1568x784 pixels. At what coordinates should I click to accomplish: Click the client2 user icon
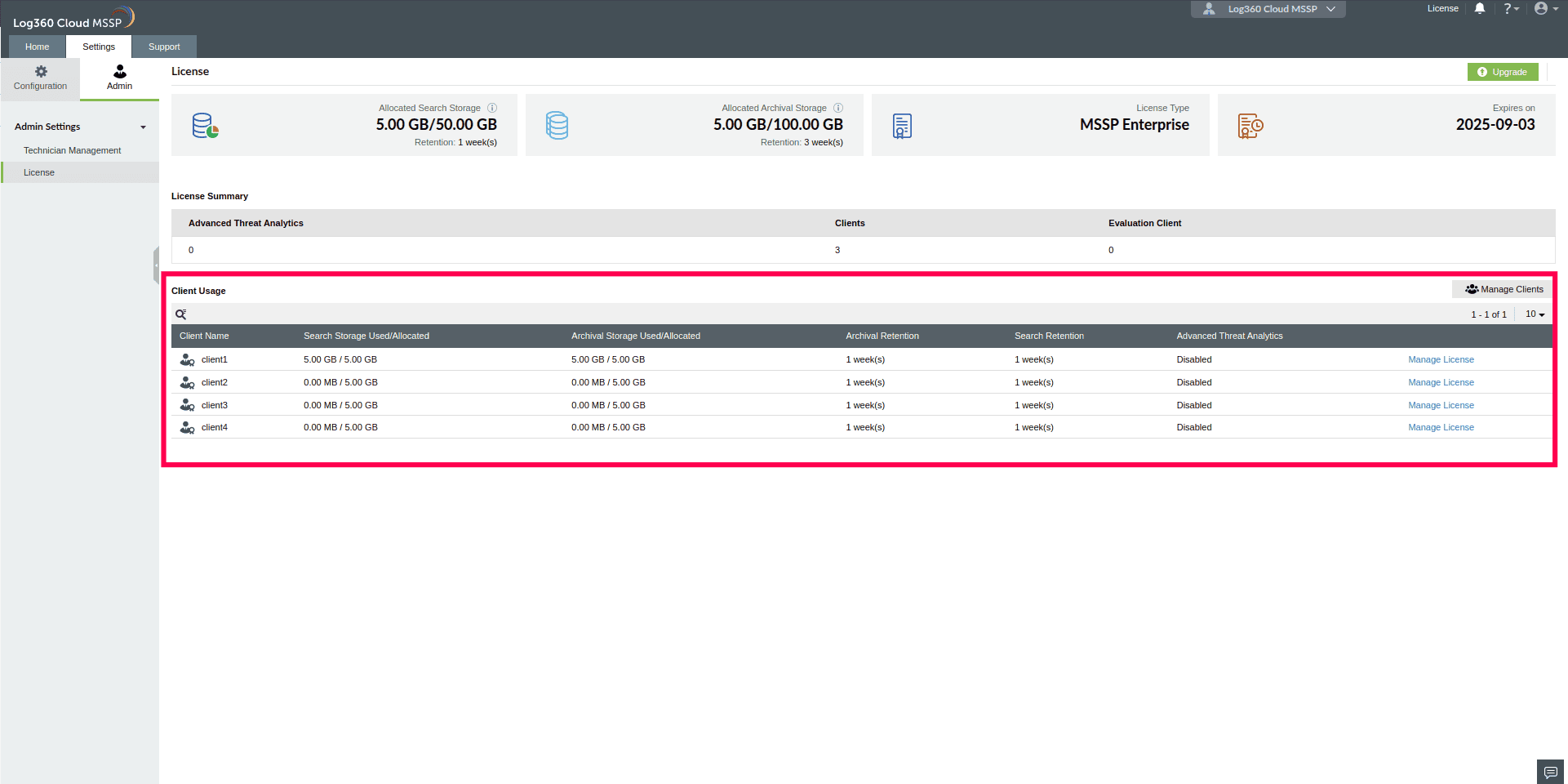[x=187, y=382]
